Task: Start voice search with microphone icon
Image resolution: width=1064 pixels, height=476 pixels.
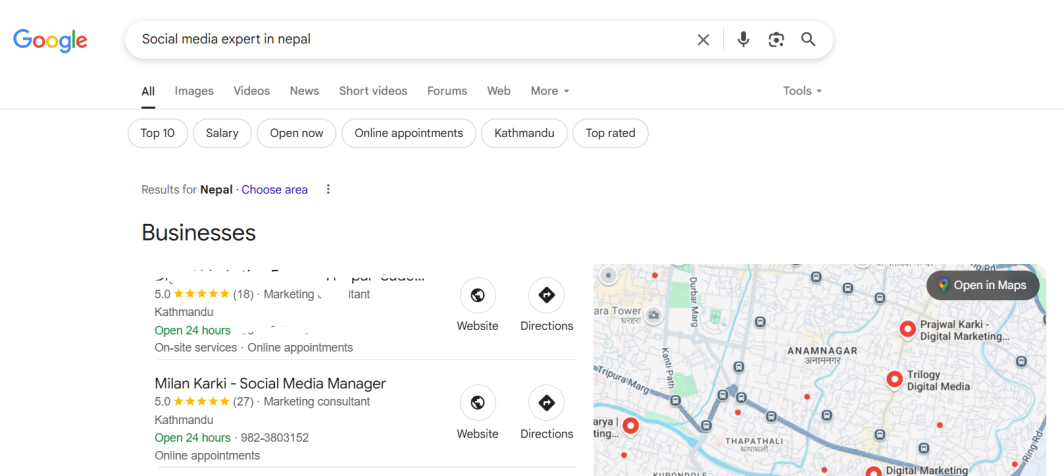Action: pyautogui.click(x=743, y=40)
